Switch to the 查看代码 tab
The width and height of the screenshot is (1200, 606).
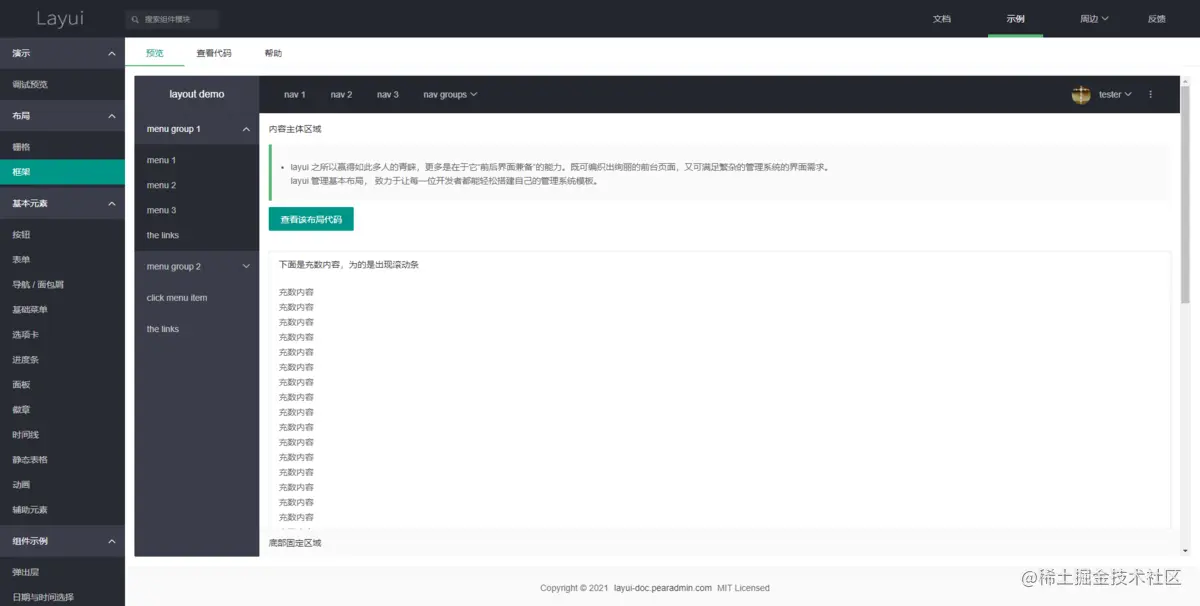click(213, 53)
